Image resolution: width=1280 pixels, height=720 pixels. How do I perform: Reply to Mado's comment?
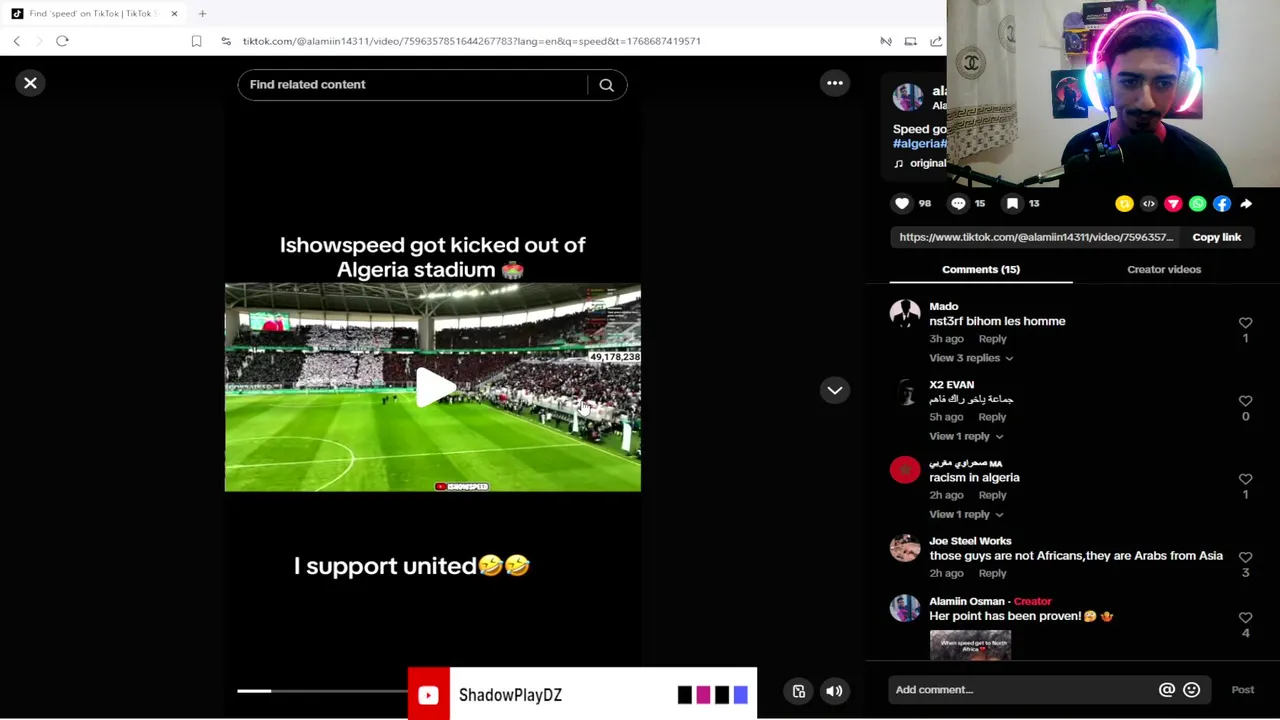[x=992, y=339]
